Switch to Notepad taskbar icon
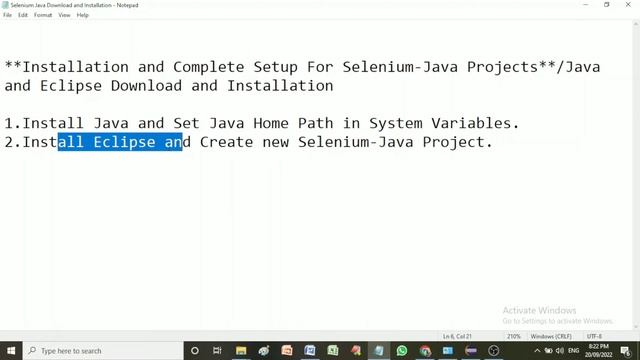The image size is (640, 360). (379, 351)
